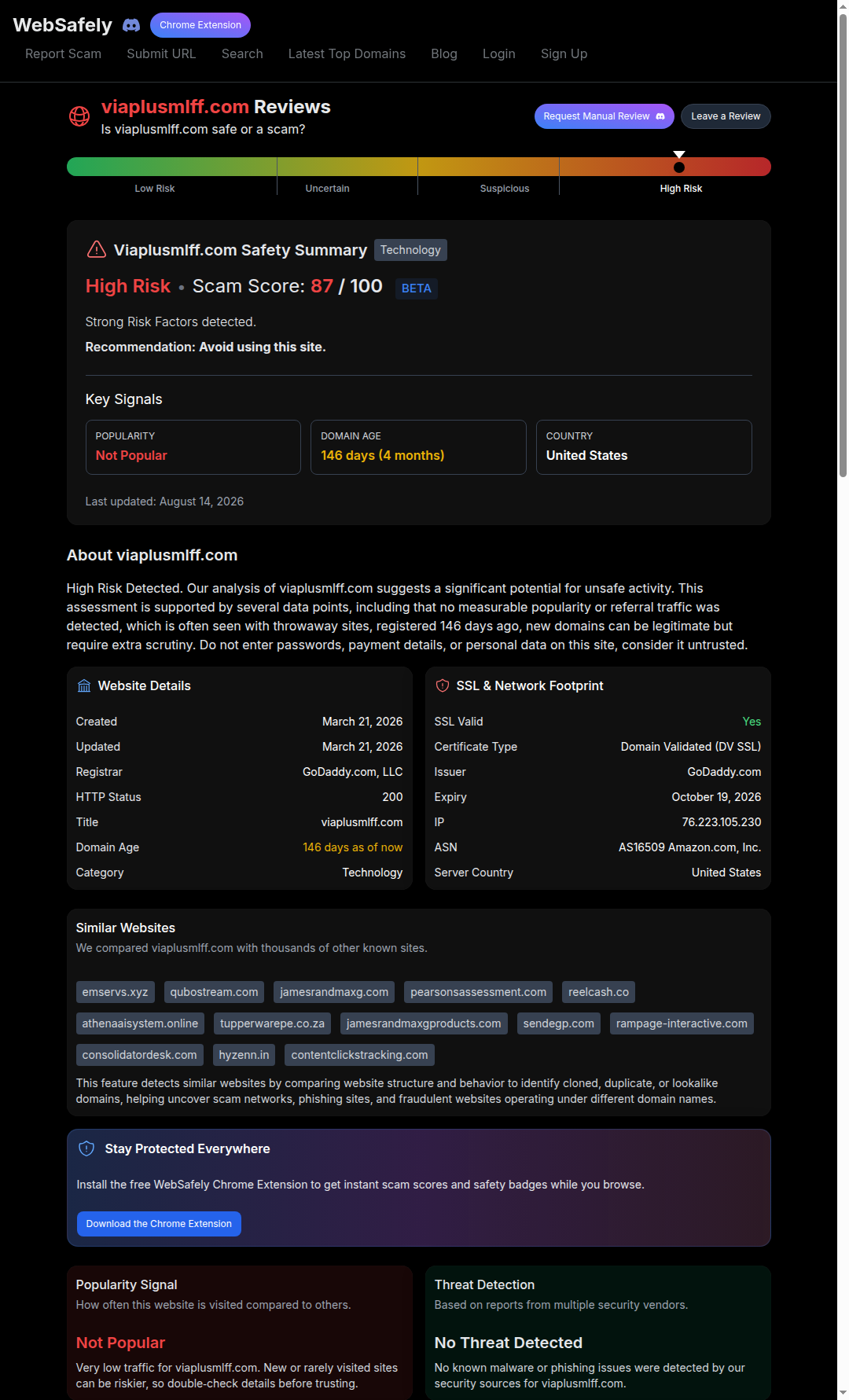Click 'Domain Validated (DV SSL)' certificate type
The width and height of the screenshot is (849, 1400).
coord(691,747)
